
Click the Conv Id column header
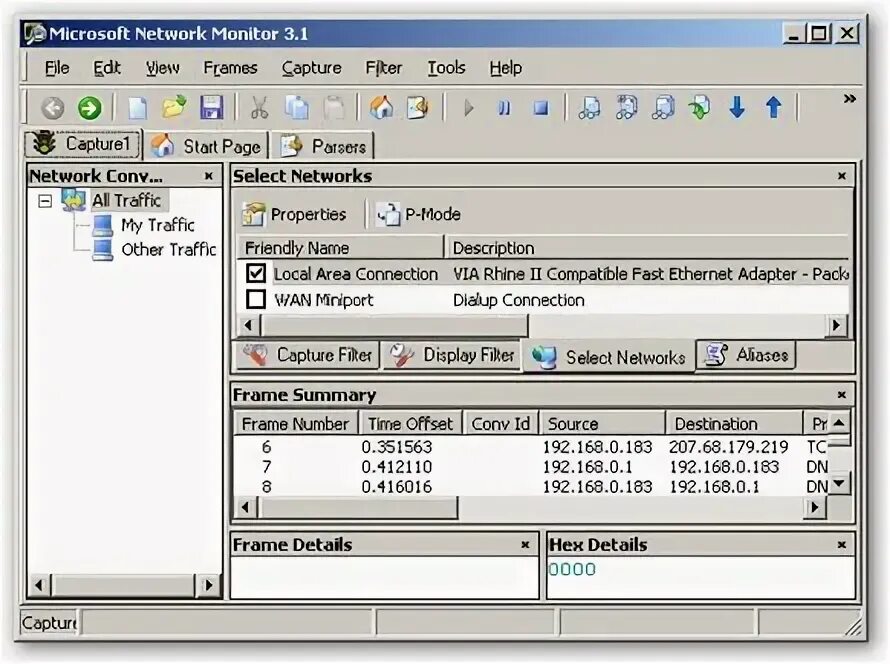[x=501, y=423]
